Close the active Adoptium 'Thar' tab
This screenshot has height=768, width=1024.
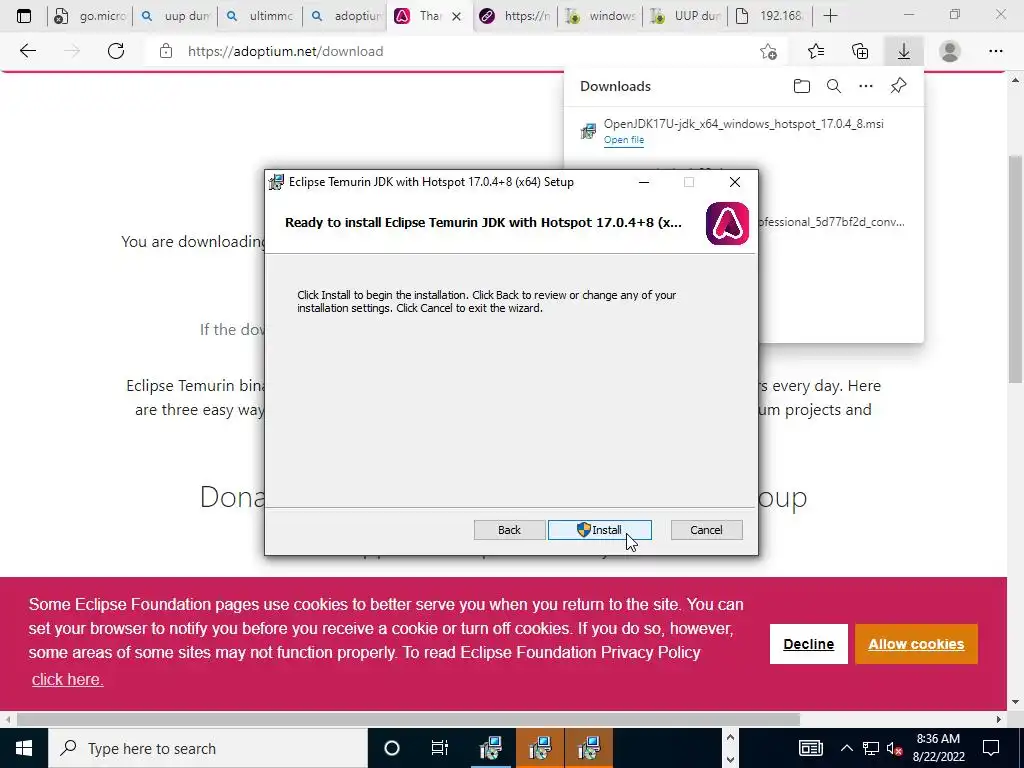pyautogui.click(x=457, y=16)
